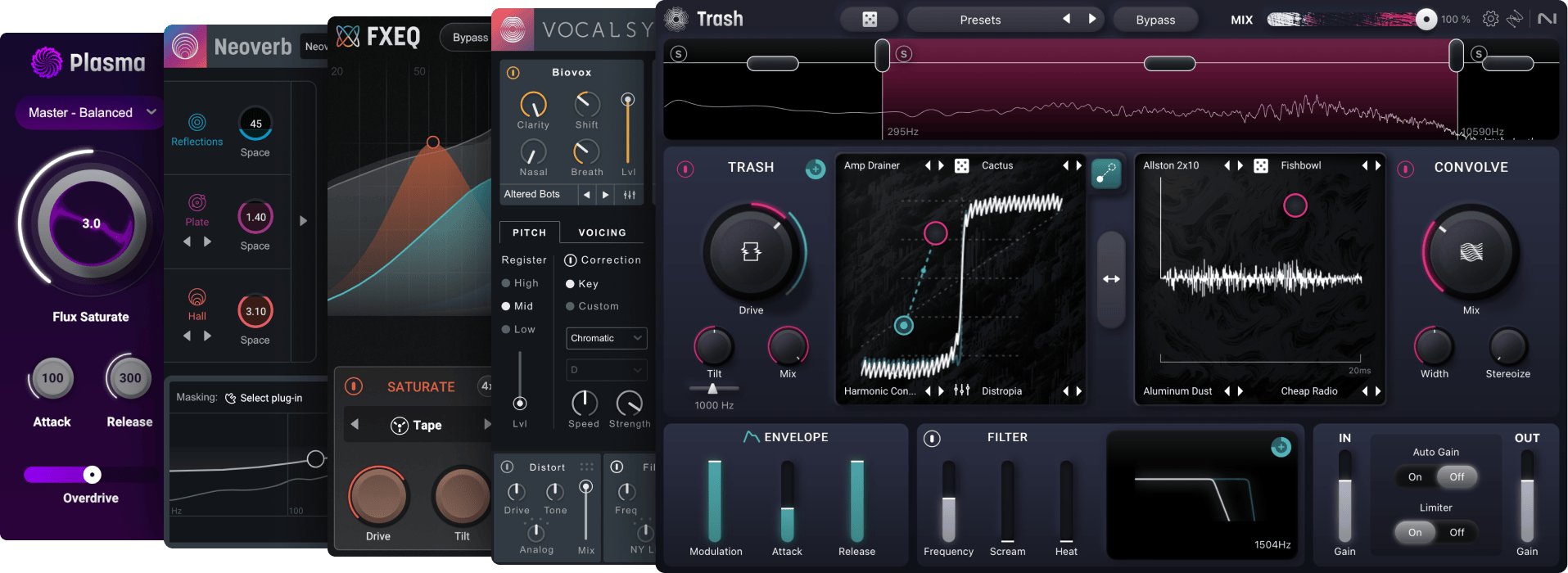The image size is (1568, 573).
Task: Click the Envelope Modulation slider
Action: tap(715, 501)
